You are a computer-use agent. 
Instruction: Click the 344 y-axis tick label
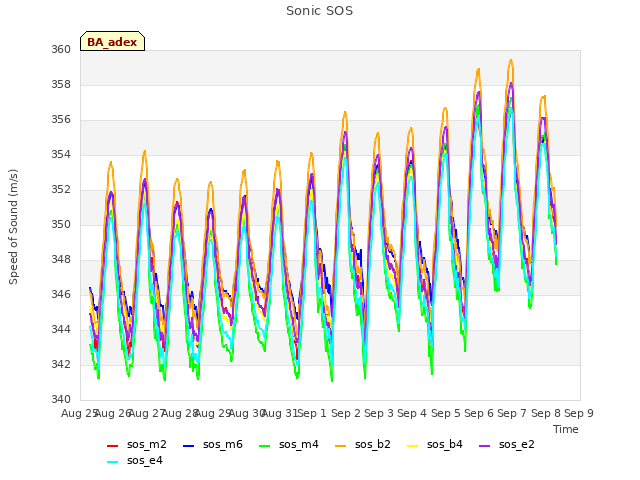pyautogui.click(x=61, y=329)
